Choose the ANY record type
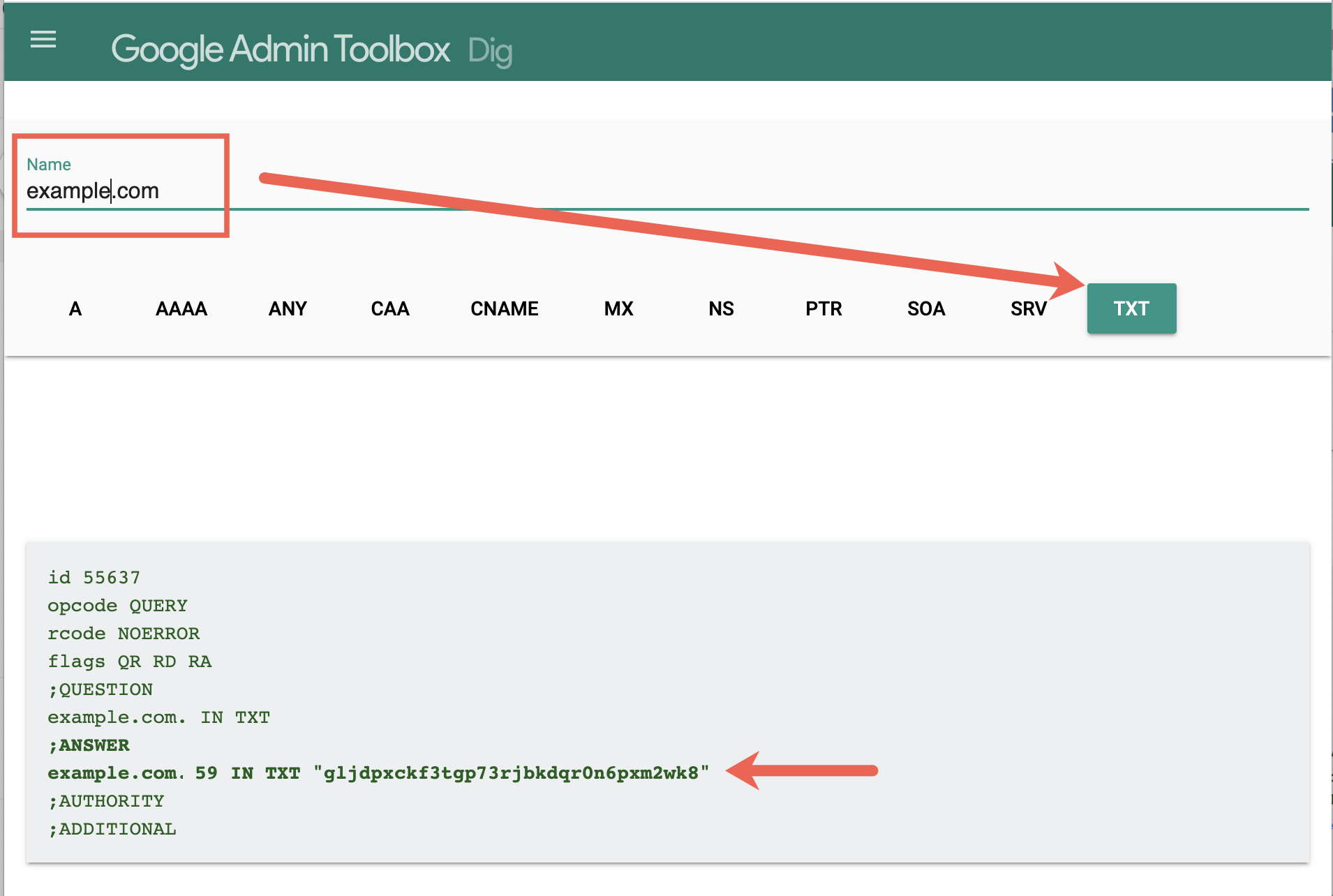Image resolution: width=1333 pixels, height=896 pixels. click(x=288, y=308)
